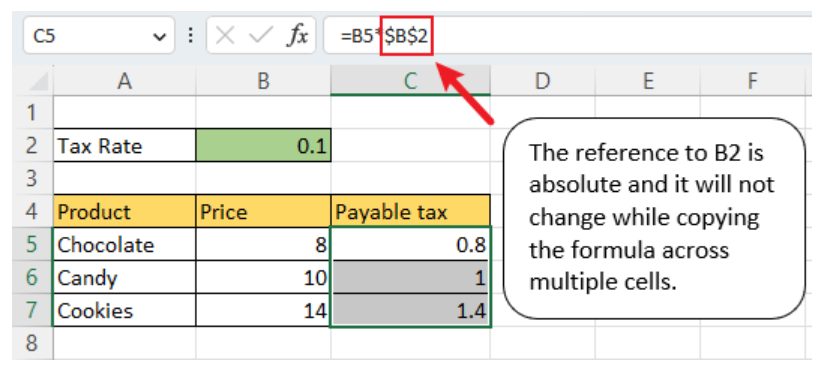Open the Insert Function fx button
Image resolution: width=820 pixels, height=384 pixels.
tap(298, 36)
